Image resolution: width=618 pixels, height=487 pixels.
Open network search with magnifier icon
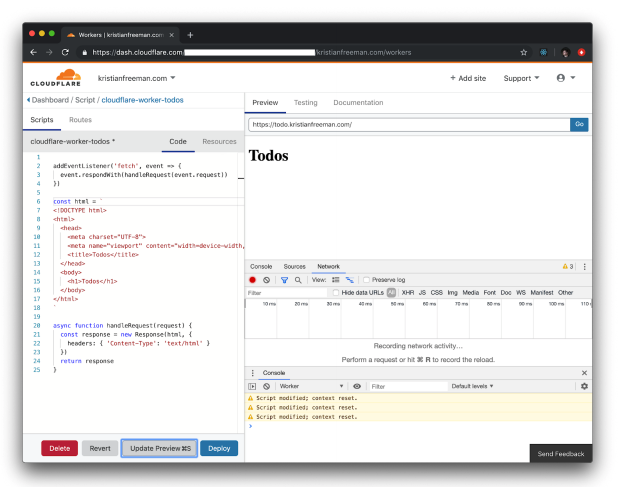(298, 280)
